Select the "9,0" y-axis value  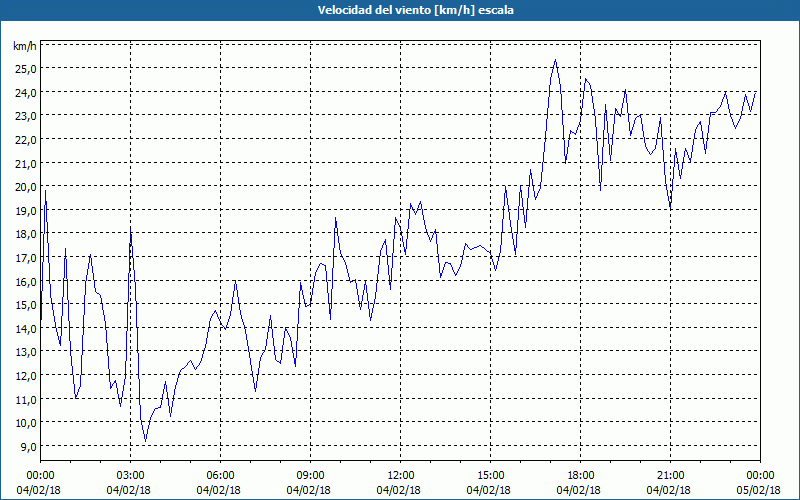click(28, 446)
